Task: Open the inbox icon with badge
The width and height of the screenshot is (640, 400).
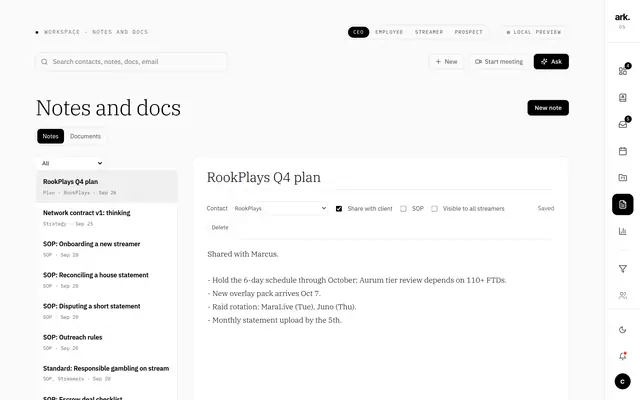Action: tap(622, 124)
